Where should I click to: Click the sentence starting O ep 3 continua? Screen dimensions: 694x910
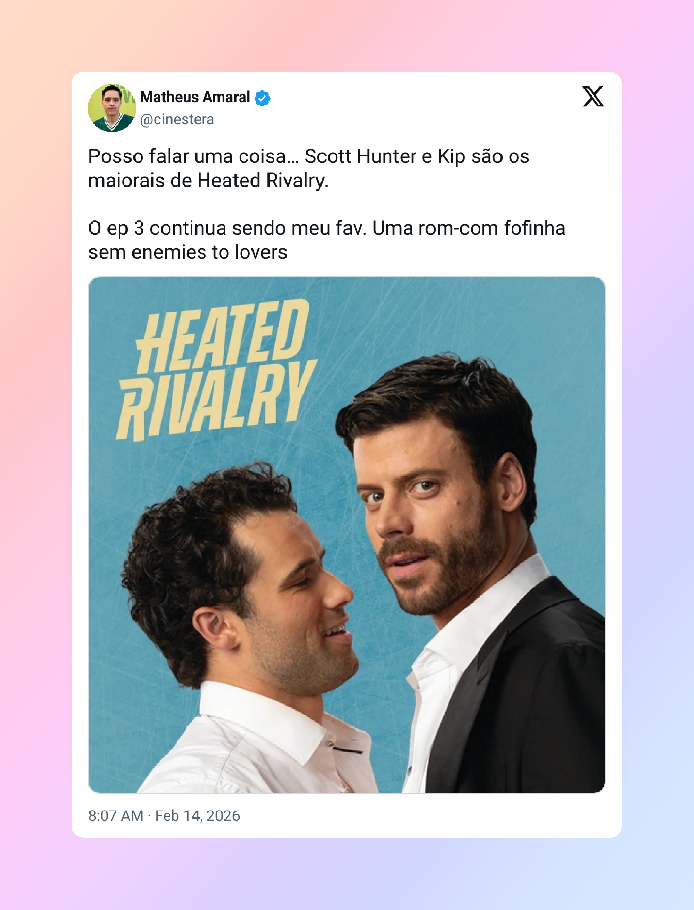(327, 240)
